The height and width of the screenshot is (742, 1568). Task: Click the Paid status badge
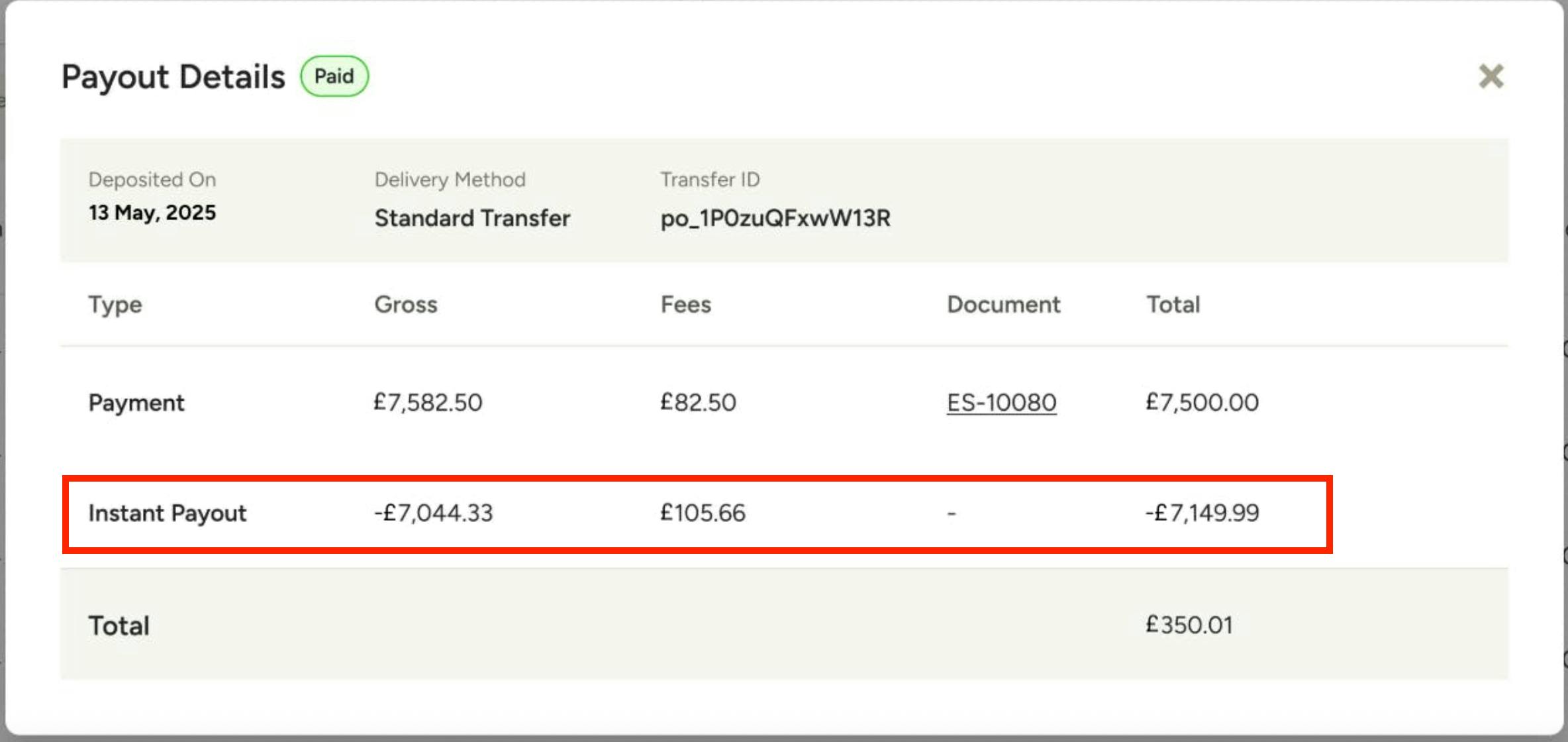(334, 76)
